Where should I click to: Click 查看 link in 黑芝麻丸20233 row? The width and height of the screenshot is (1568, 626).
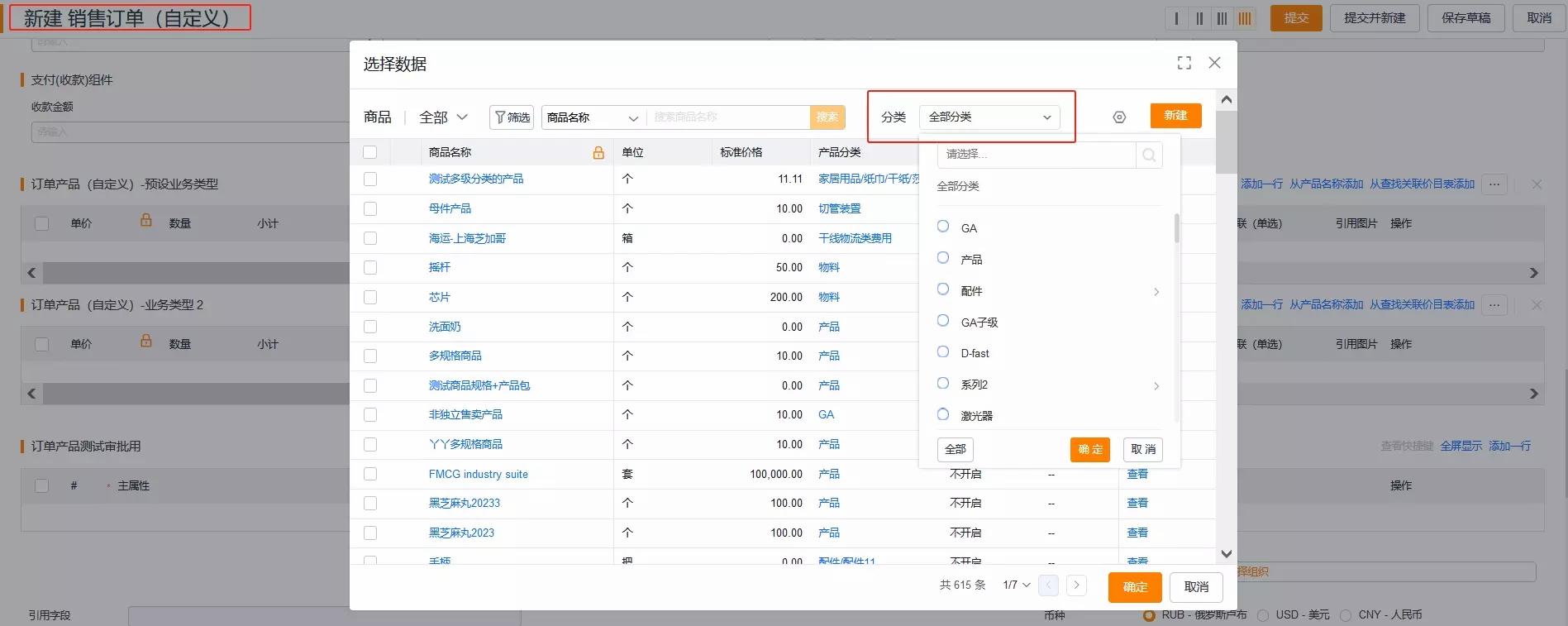[1137, 503]
